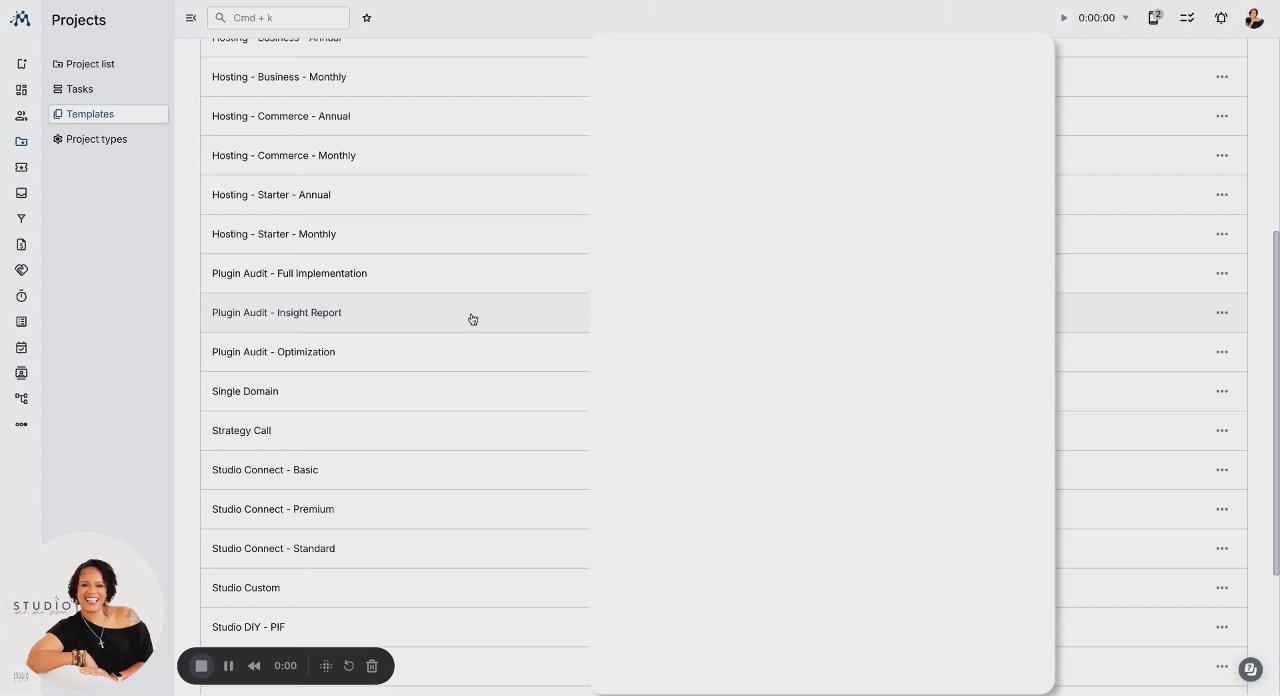Viewport: 1280px width, 696px height.
Task: Open the notifications bell
Action: [1221, 18]
